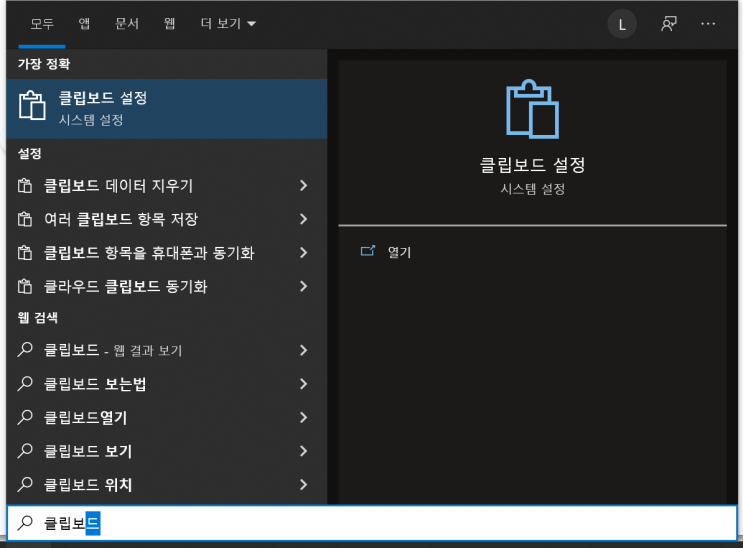
Task: Select 클립보드 데이터 지우기 setting
Action: pos(167,185)
